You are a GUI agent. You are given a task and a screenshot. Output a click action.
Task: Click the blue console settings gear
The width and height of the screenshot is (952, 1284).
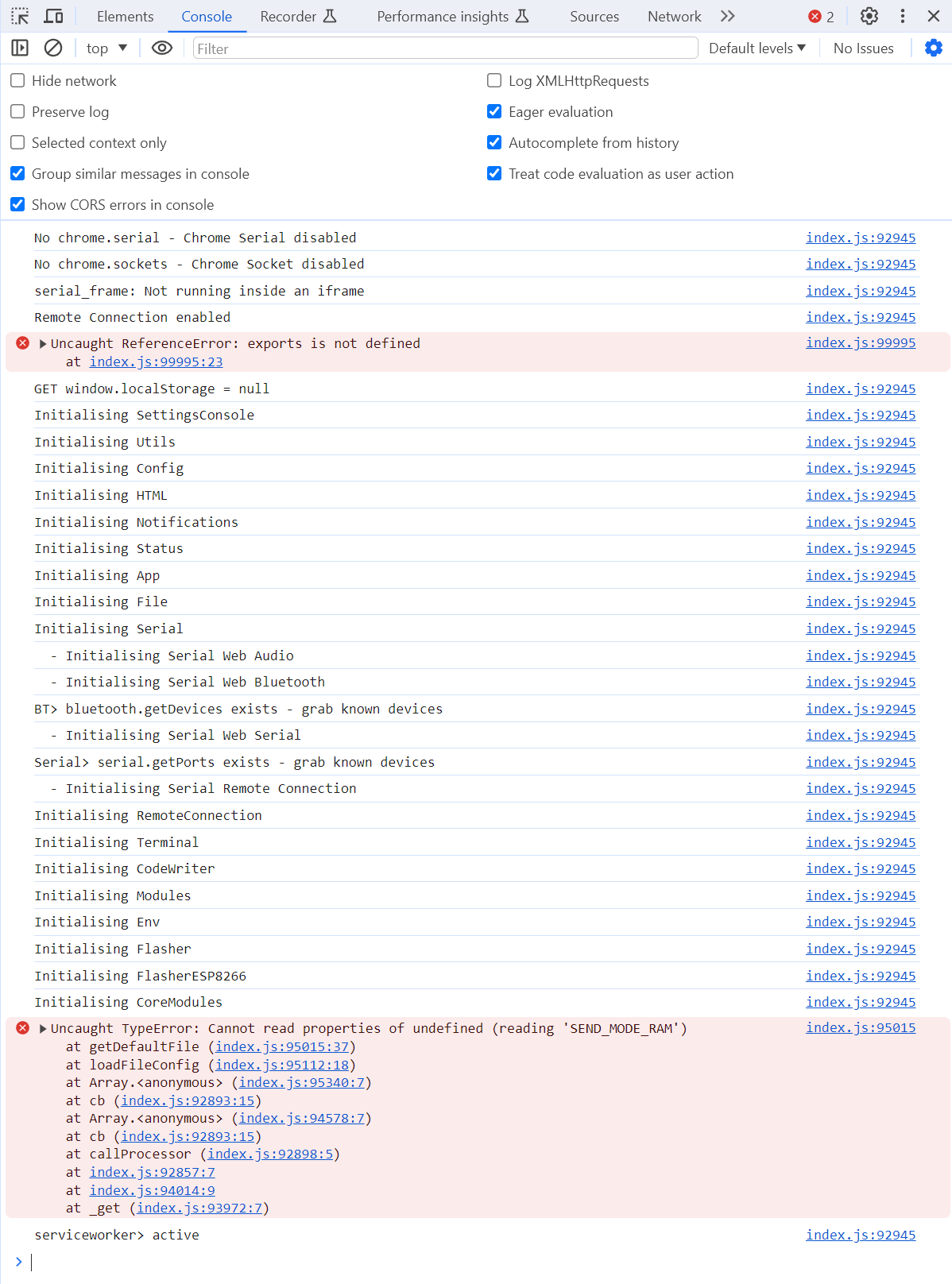(933, 48)
